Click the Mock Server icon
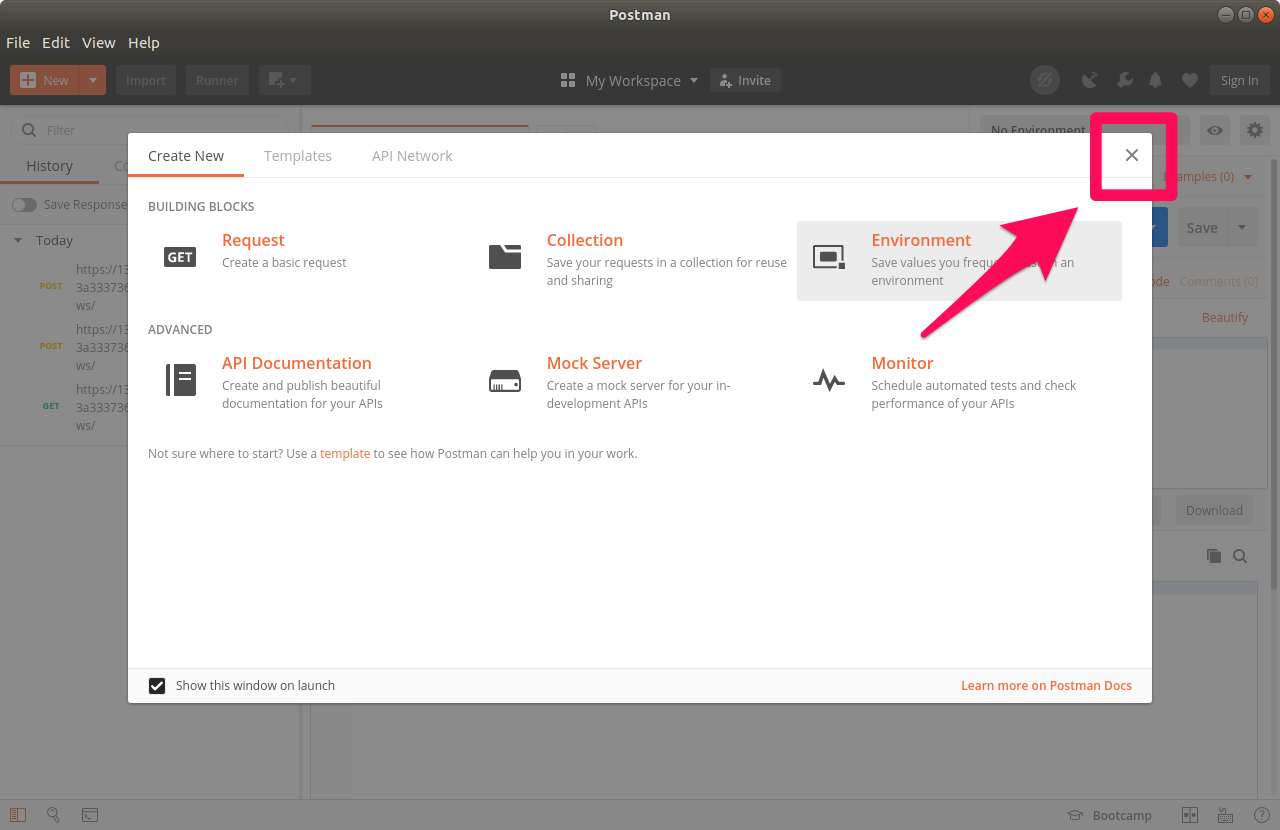 (x=505, y=380)
